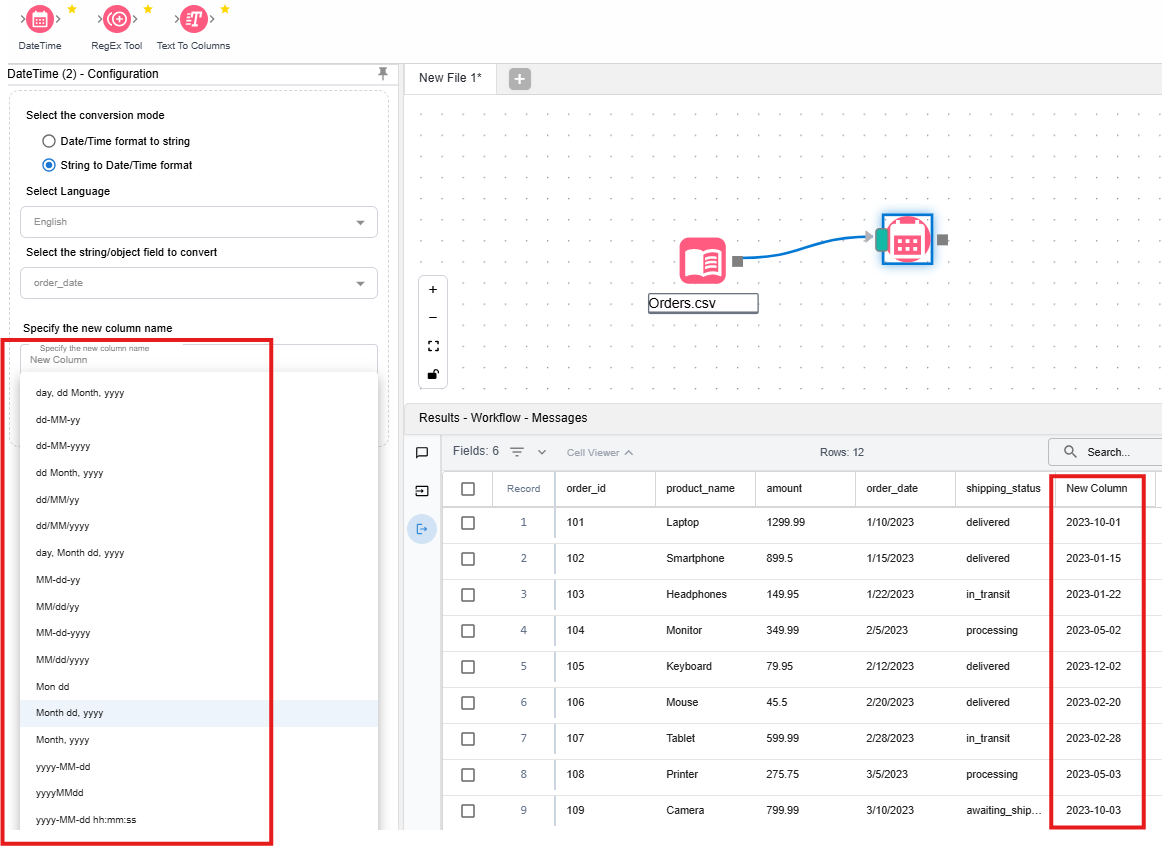Viewport: 1162px width, 846px height.
Task: Select String to Date/Time format radio
Action: tap(49, 165)
